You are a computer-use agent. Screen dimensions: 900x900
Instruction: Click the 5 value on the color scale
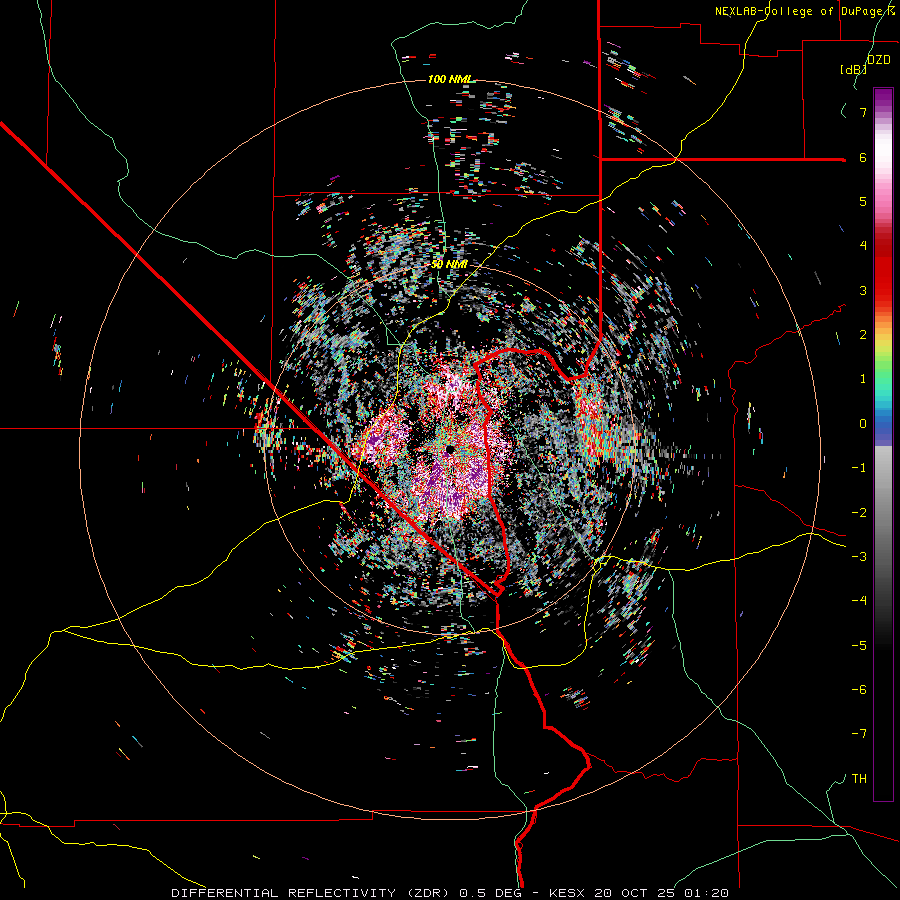point(863,201)
